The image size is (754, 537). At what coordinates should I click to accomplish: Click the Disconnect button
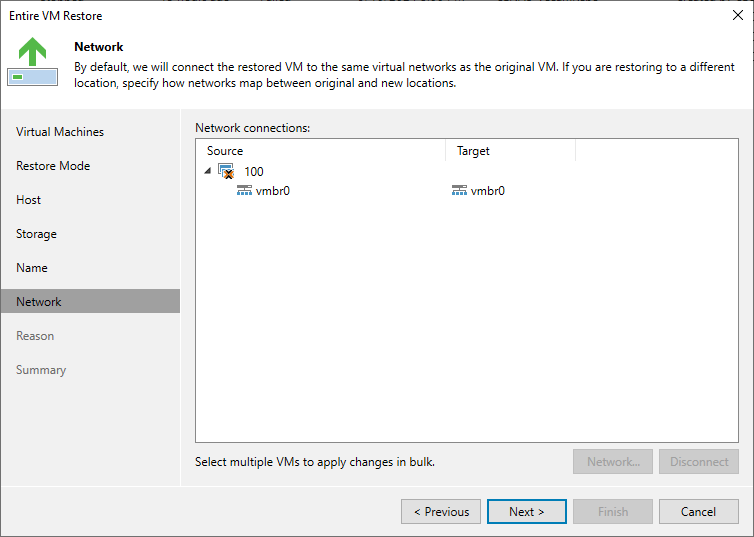(699, 462)
